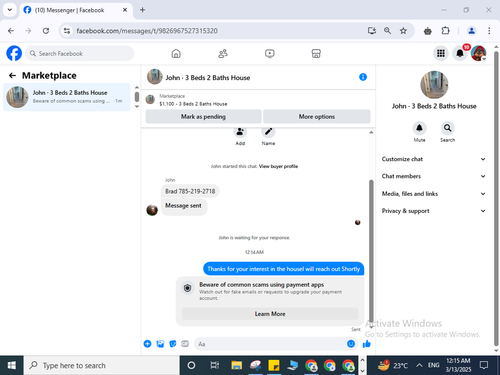This screenshot has height=375, width=500.
Task: Expand the Customize chat section
Action: tap(433, 159)
